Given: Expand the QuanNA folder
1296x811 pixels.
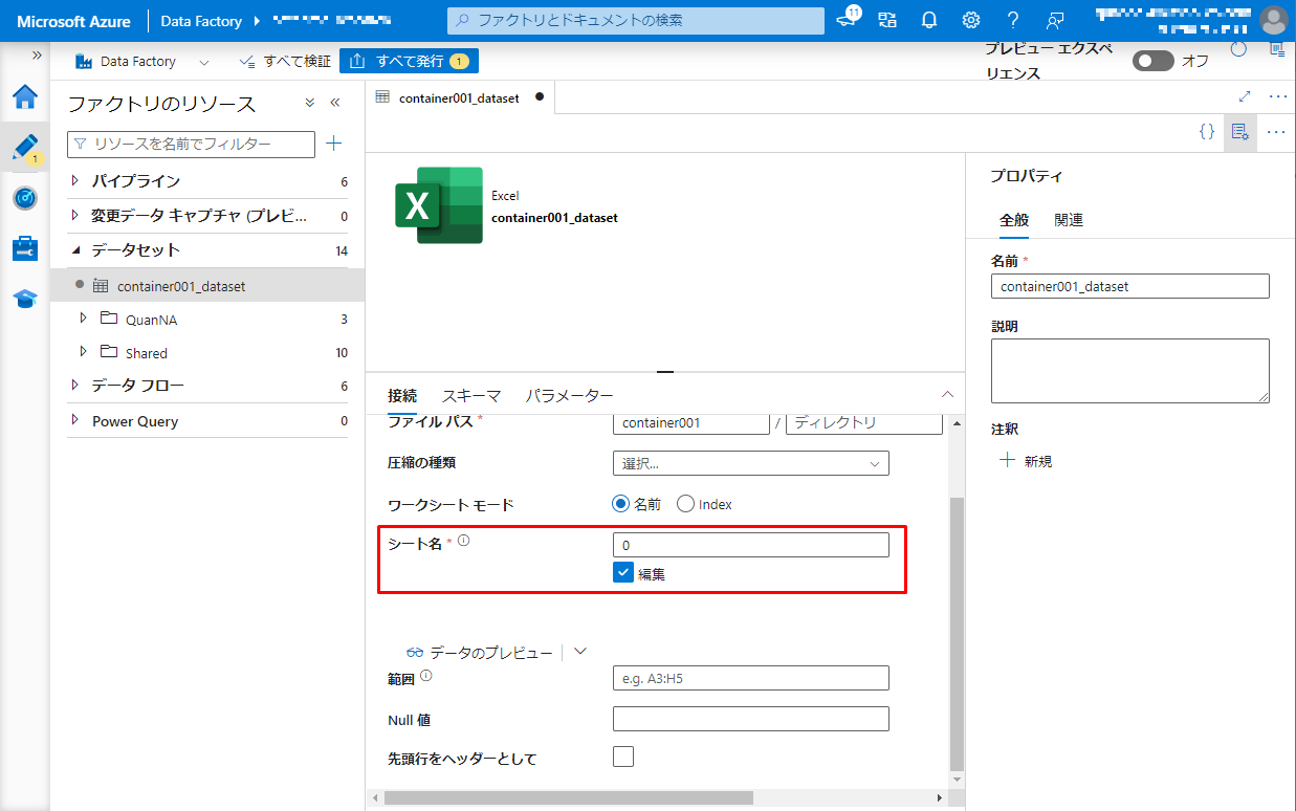Looking at the screenshot, I should tap(84, 319).
